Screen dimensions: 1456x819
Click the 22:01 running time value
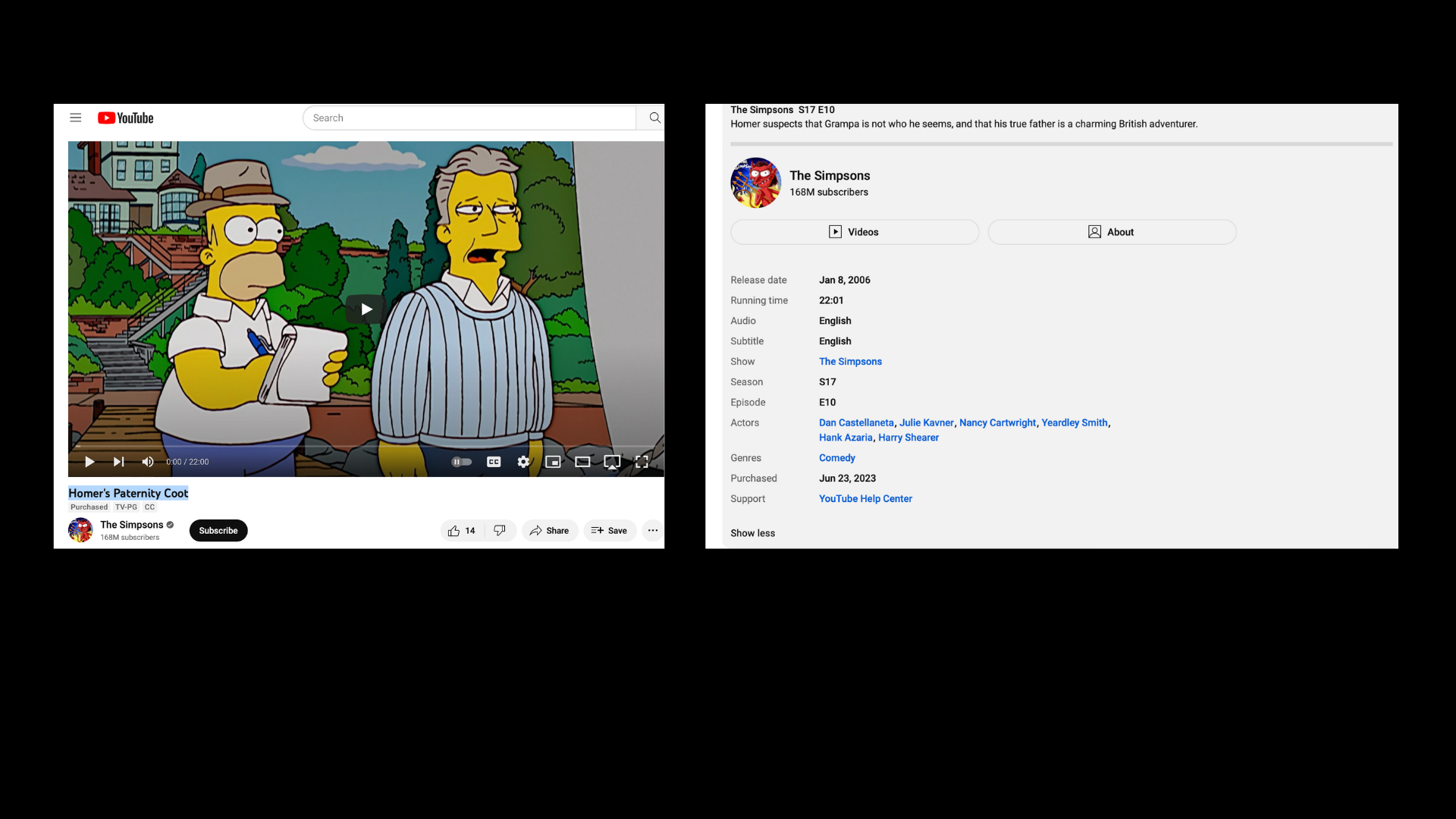click(x=831, y=301)
